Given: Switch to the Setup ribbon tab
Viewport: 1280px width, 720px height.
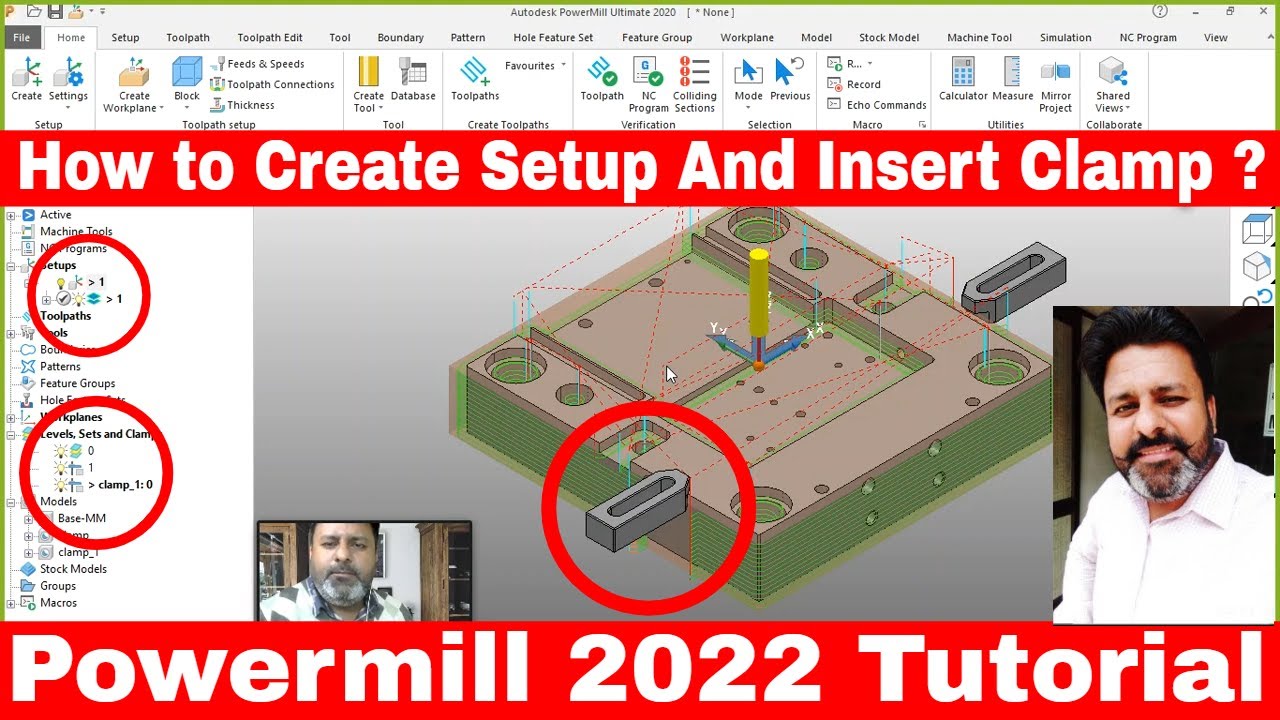Looking at the screenshot, I should coord(125,37).
